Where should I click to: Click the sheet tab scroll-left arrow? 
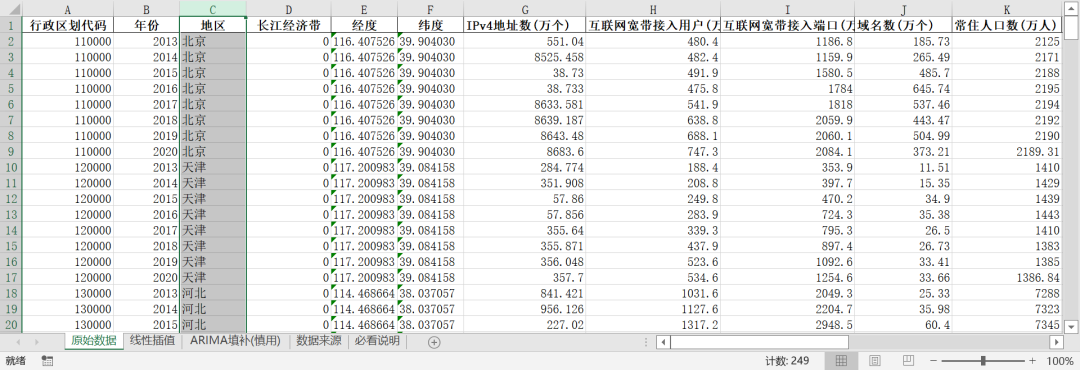tap(17, 342)
